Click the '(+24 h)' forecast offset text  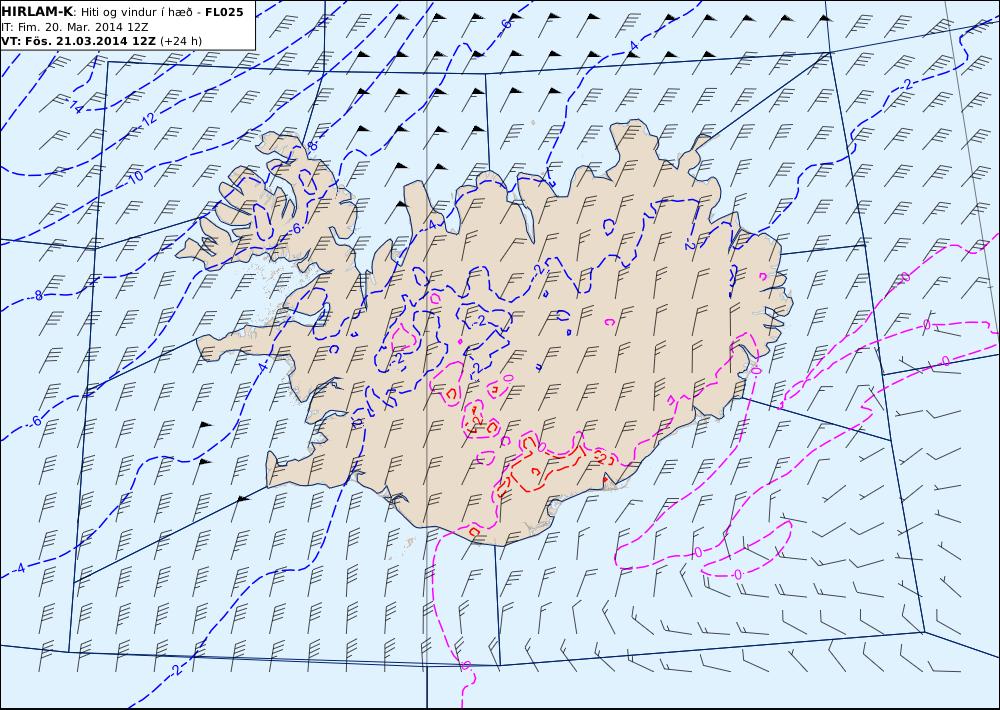click(180, 41)
